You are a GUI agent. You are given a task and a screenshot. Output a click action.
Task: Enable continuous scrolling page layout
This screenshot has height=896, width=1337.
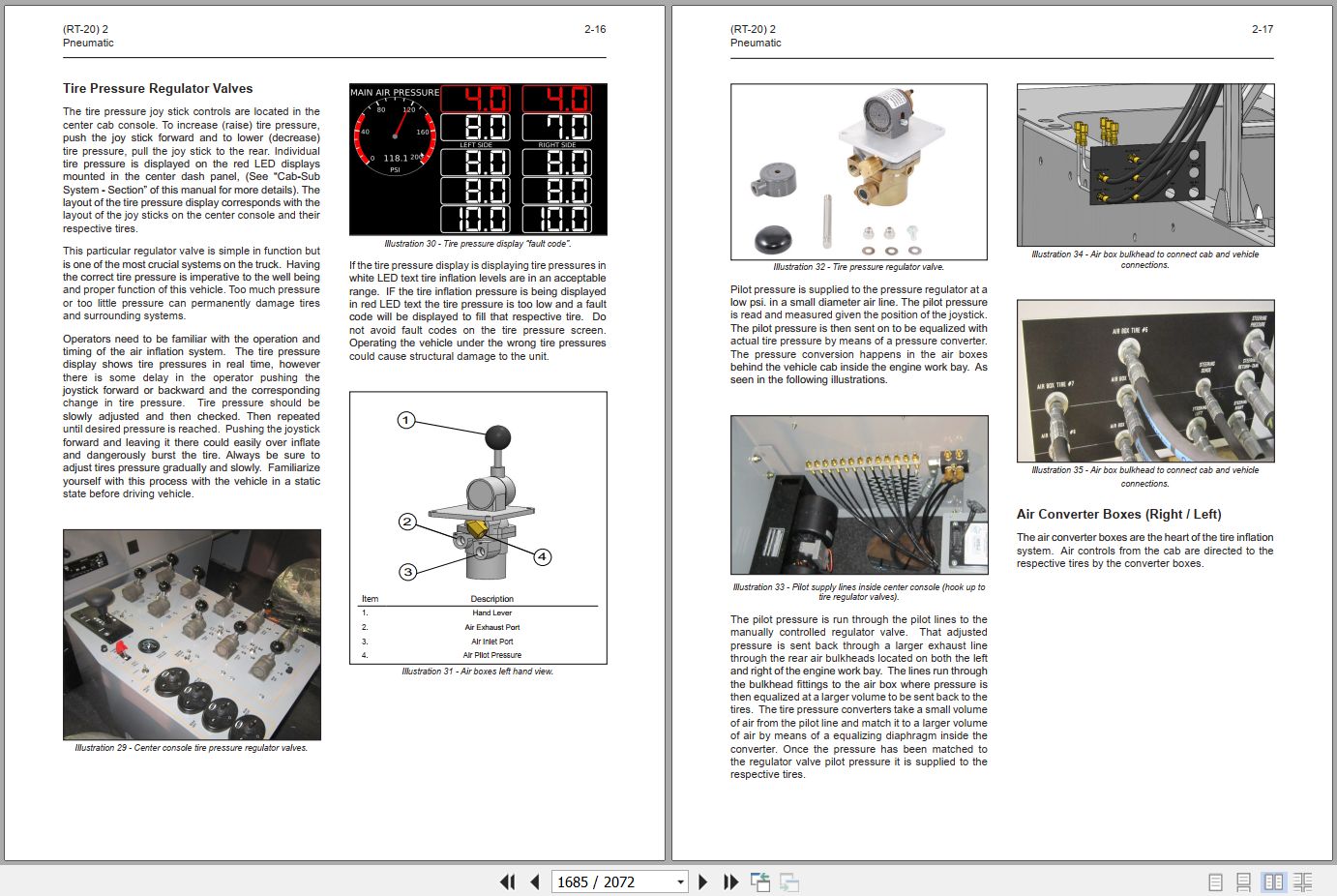pyautogui.click(x=1244, y=881)
